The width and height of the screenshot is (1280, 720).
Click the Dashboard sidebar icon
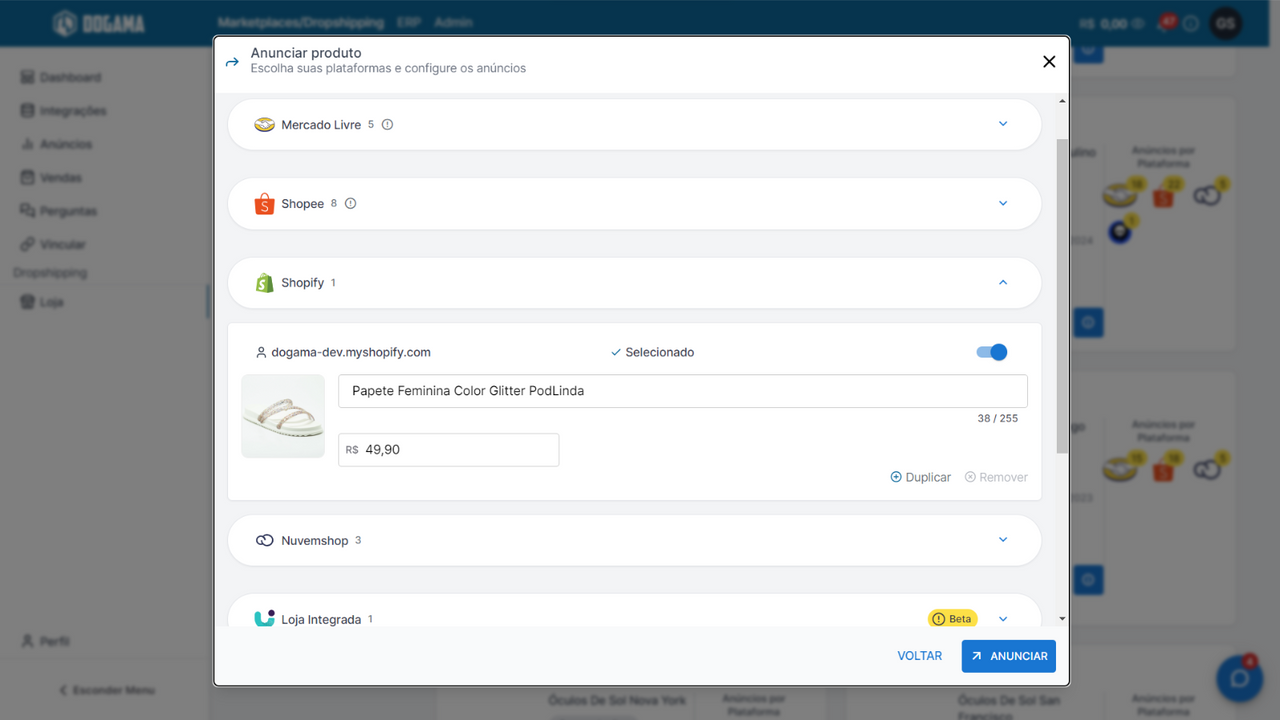tap(27, 77)
